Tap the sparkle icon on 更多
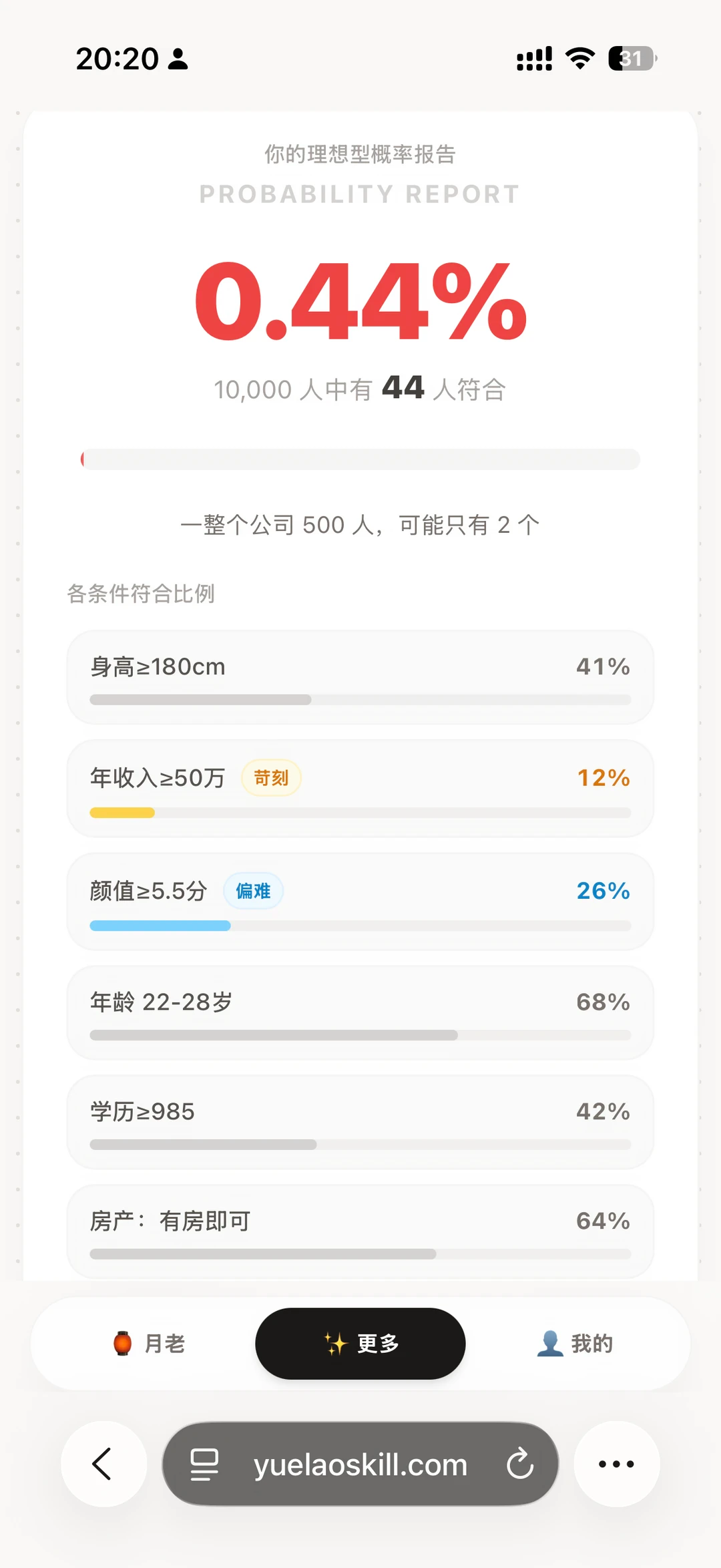 point(336,1343)
